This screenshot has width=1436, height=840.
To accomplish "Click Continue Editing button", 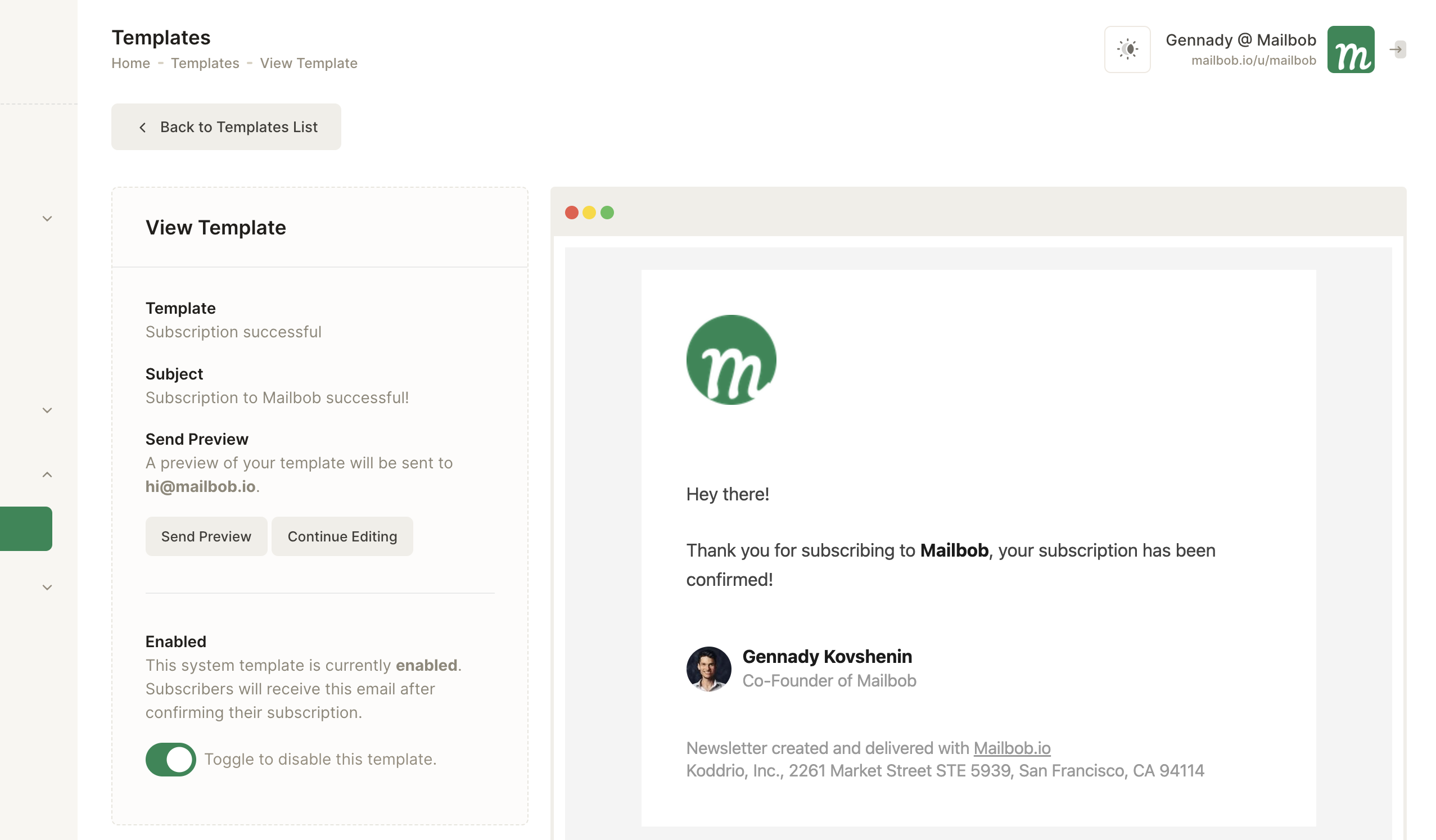I will pos(342,536).
